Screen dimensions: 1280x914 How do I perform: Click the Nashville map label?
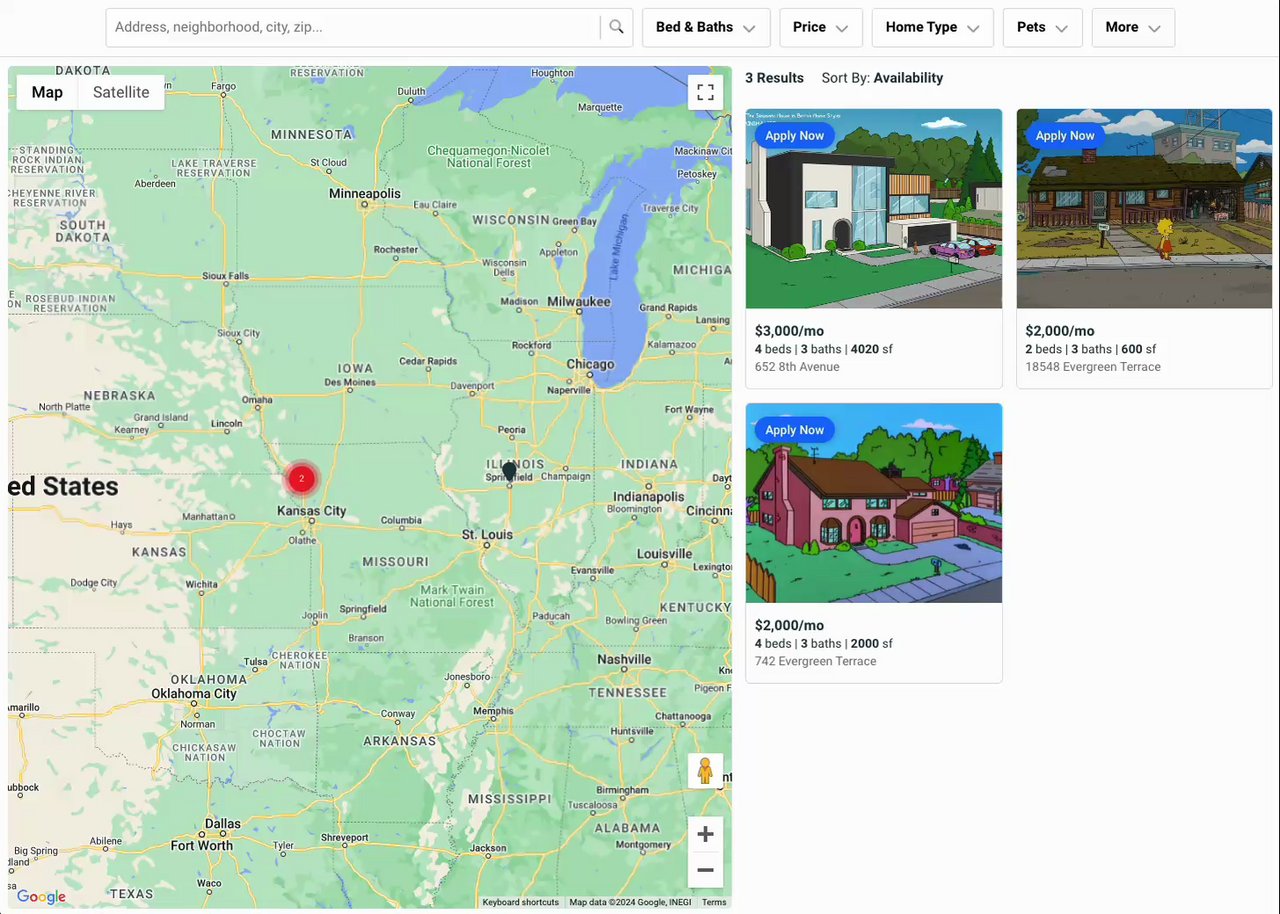click(624, 660)
